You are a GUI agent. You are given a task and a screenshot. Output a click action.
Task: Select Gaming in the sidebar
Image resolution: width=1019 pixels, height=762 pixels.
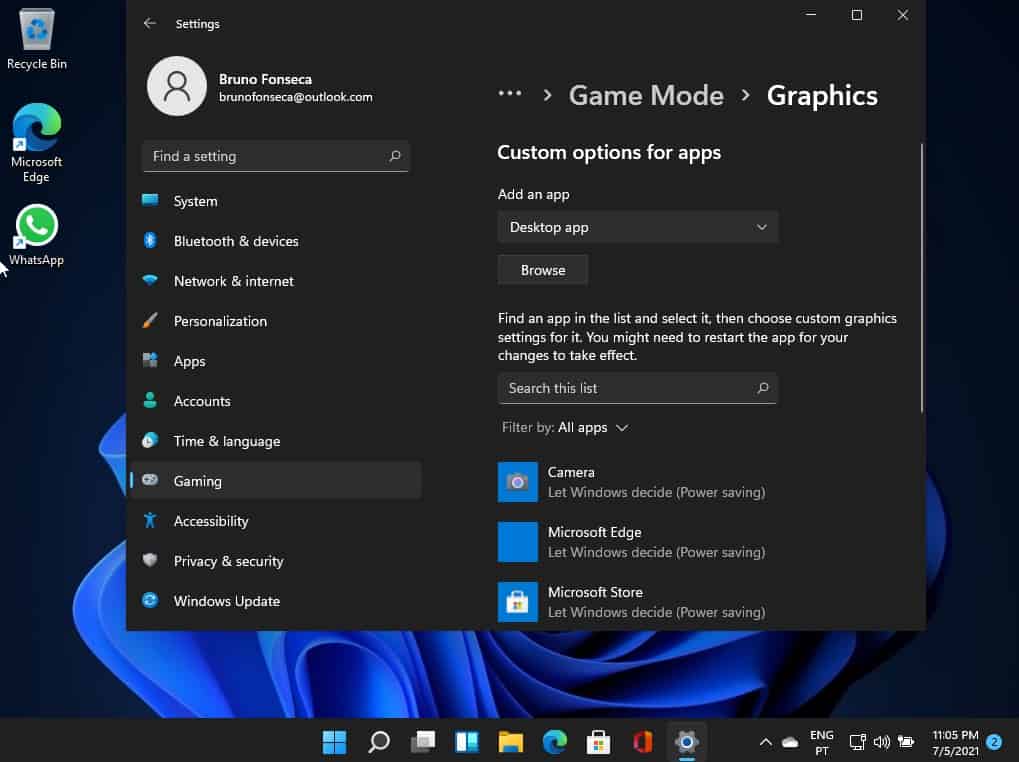click(x=276, y=481)
